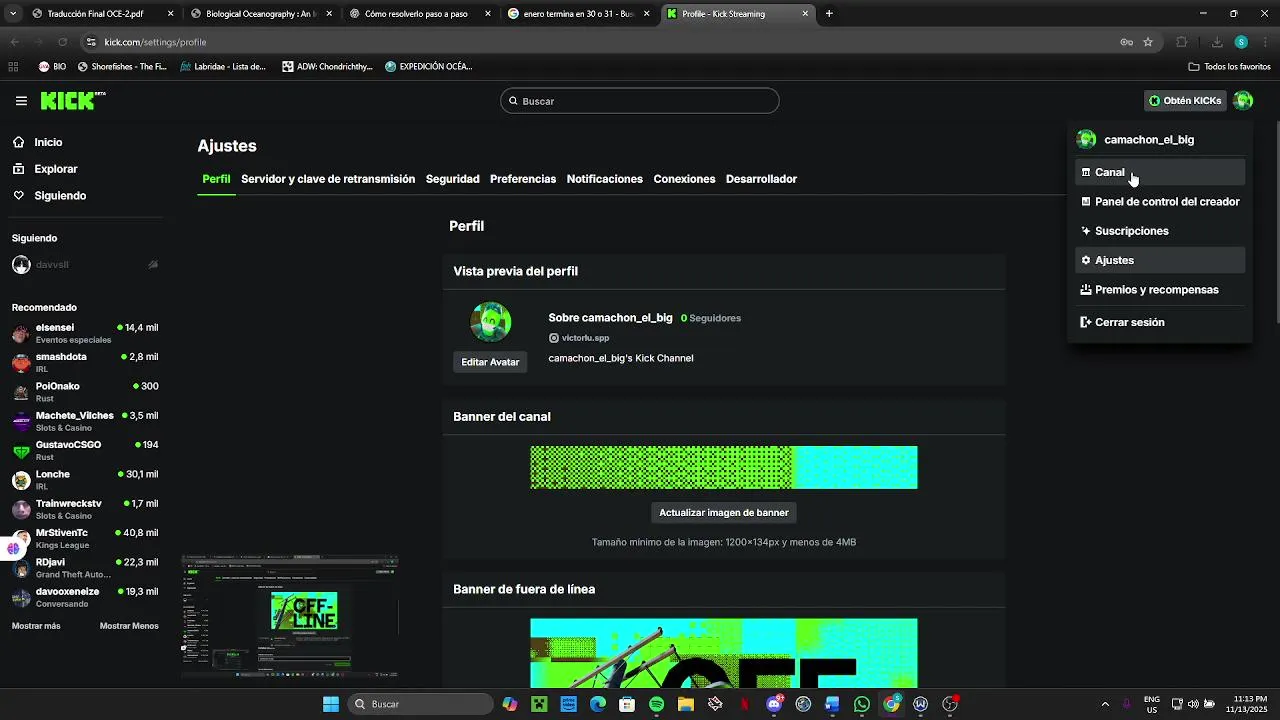The image size is (1280, 720).
Task: Open the Conexiones tab
Action: point(684,179)
